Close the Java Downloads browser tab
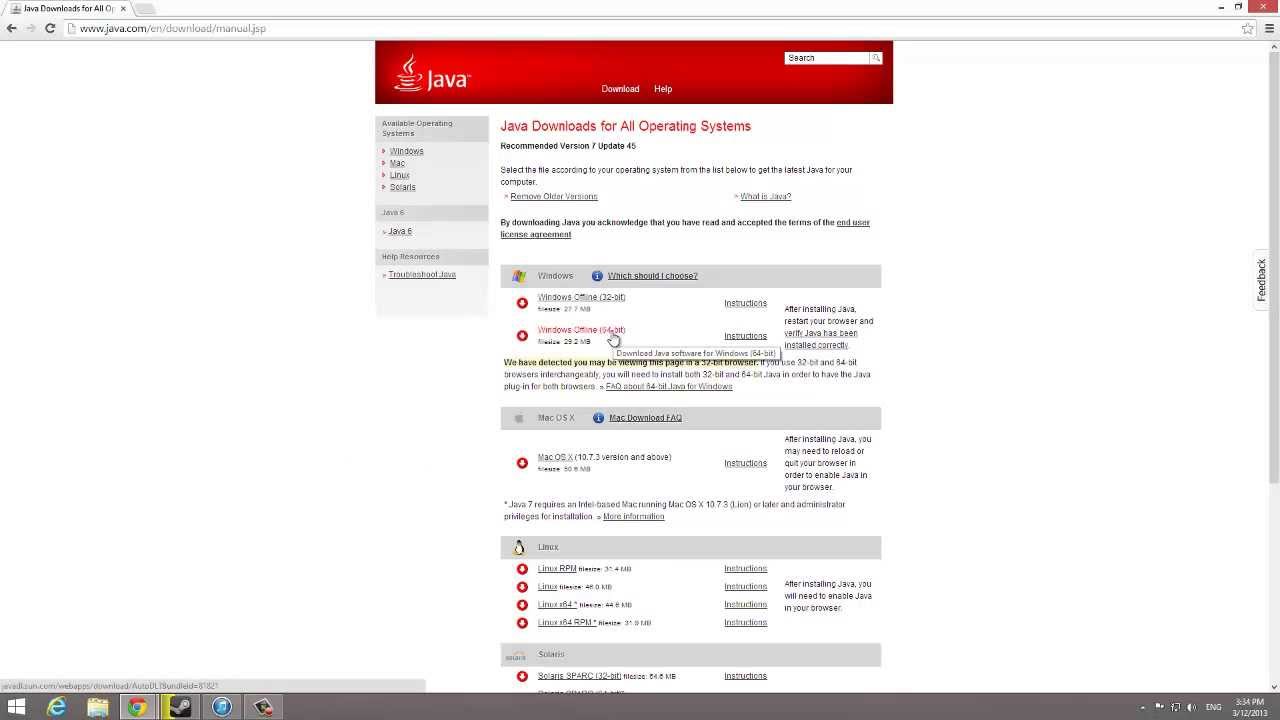 point(123,8)
